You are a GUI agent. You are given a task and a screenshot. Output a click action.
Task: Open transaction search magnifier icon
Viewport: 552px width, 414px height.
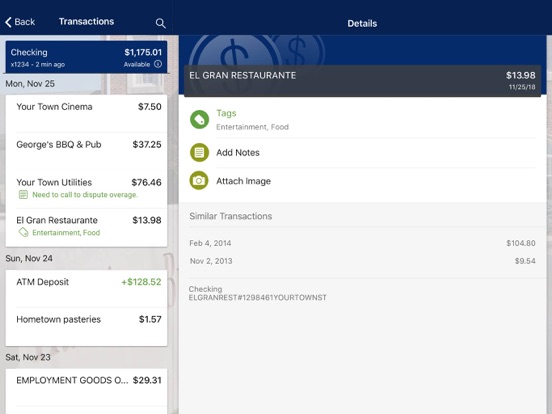tap(161, 23)
